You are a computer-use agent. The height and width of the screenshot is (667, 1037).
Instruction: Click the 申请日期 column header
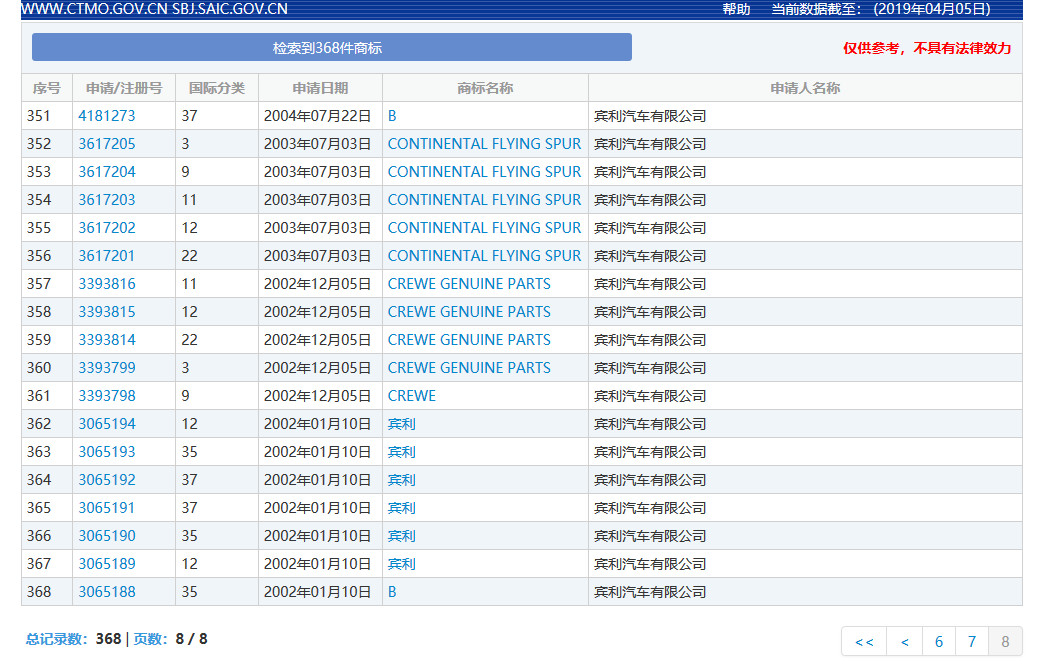[x=320, y=88]
